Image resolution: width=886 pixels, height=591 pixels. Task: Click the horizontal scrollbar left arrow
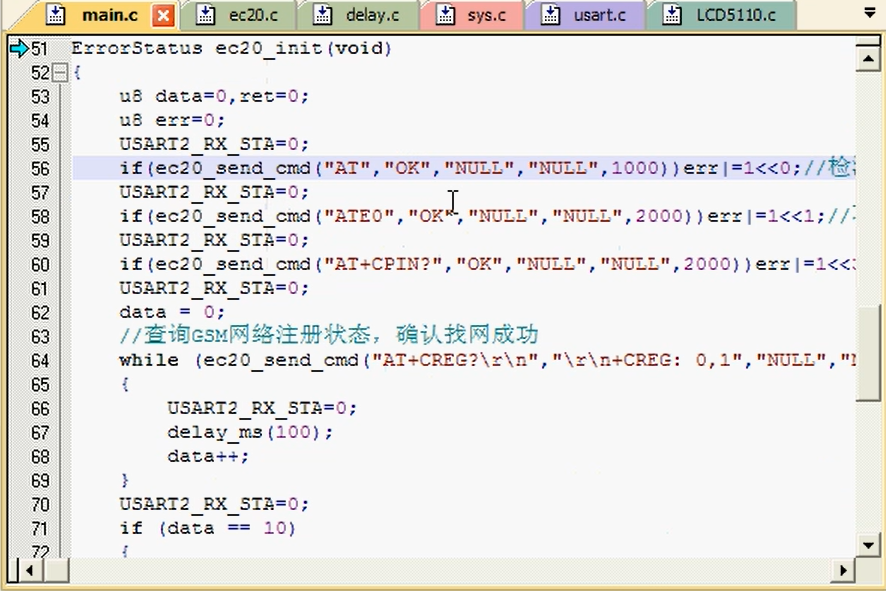pos(30,570)
